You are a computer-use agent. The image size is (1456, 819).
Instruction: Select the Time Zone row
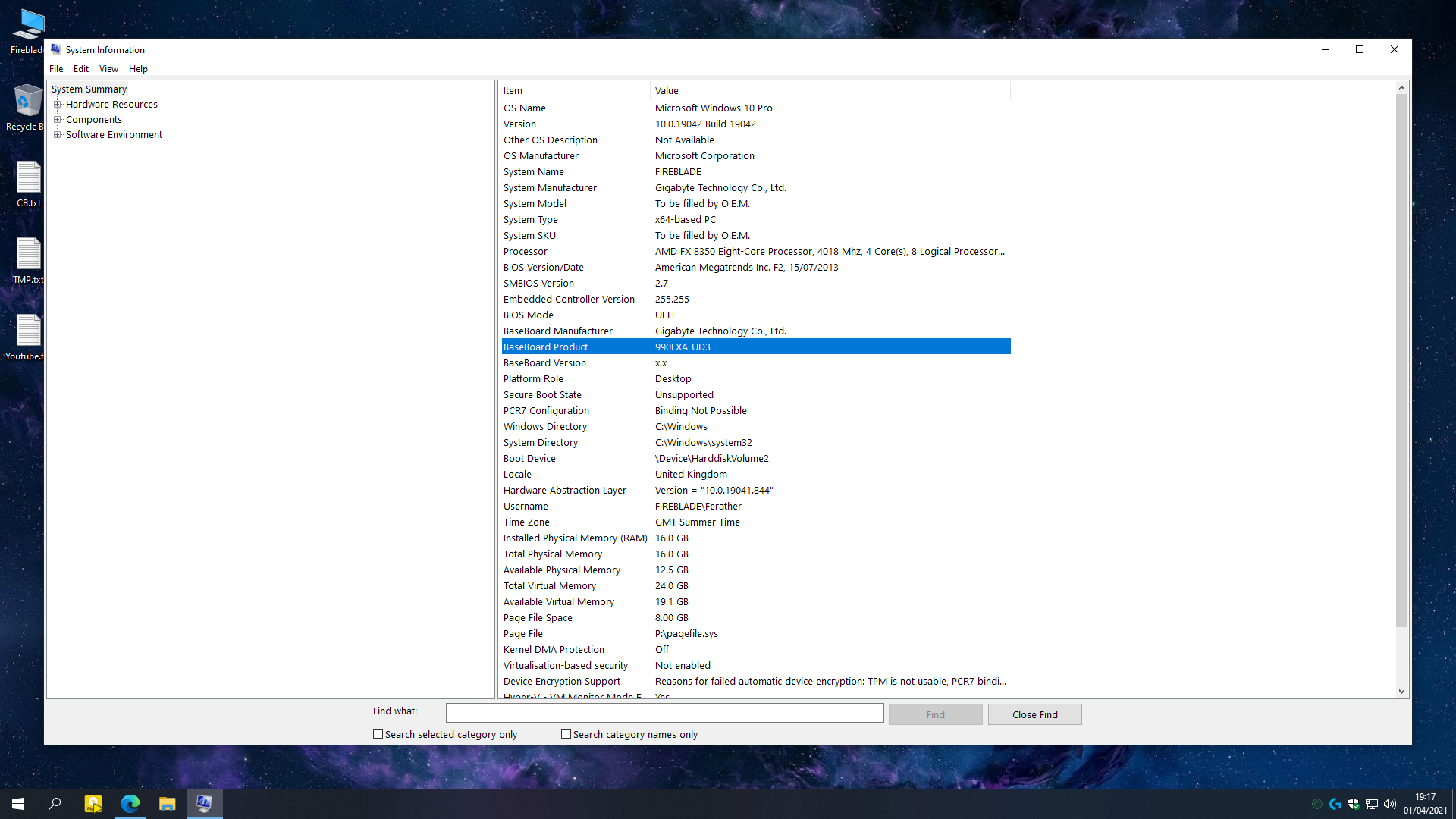[x=756, y=522]
